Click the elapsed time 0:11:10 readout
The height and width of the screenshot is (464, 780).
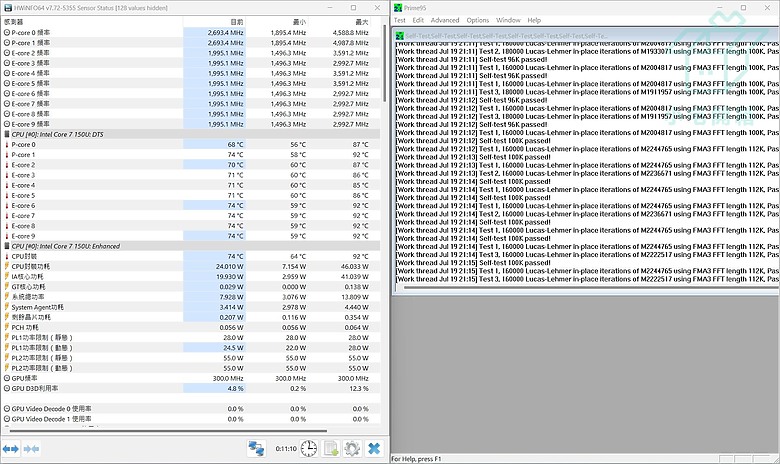pos(286,449)
